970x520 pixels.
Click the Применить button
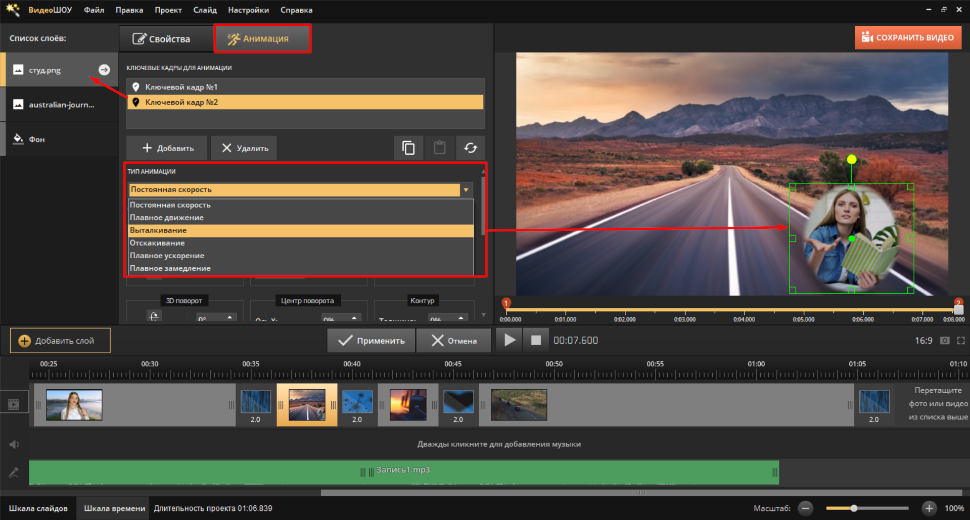[x=371, y=341]
